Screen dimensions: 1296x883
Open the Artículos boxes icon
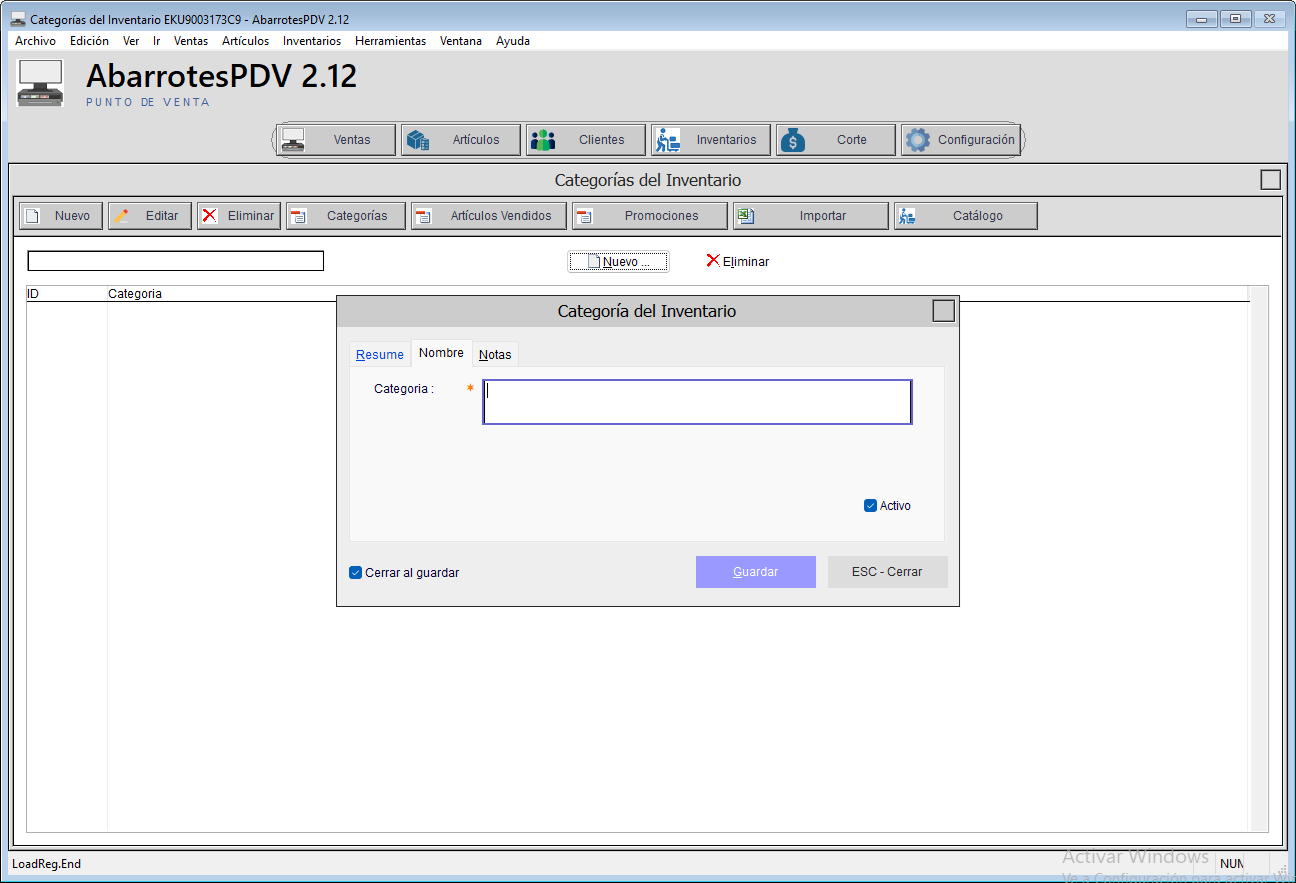pos(417,140)
